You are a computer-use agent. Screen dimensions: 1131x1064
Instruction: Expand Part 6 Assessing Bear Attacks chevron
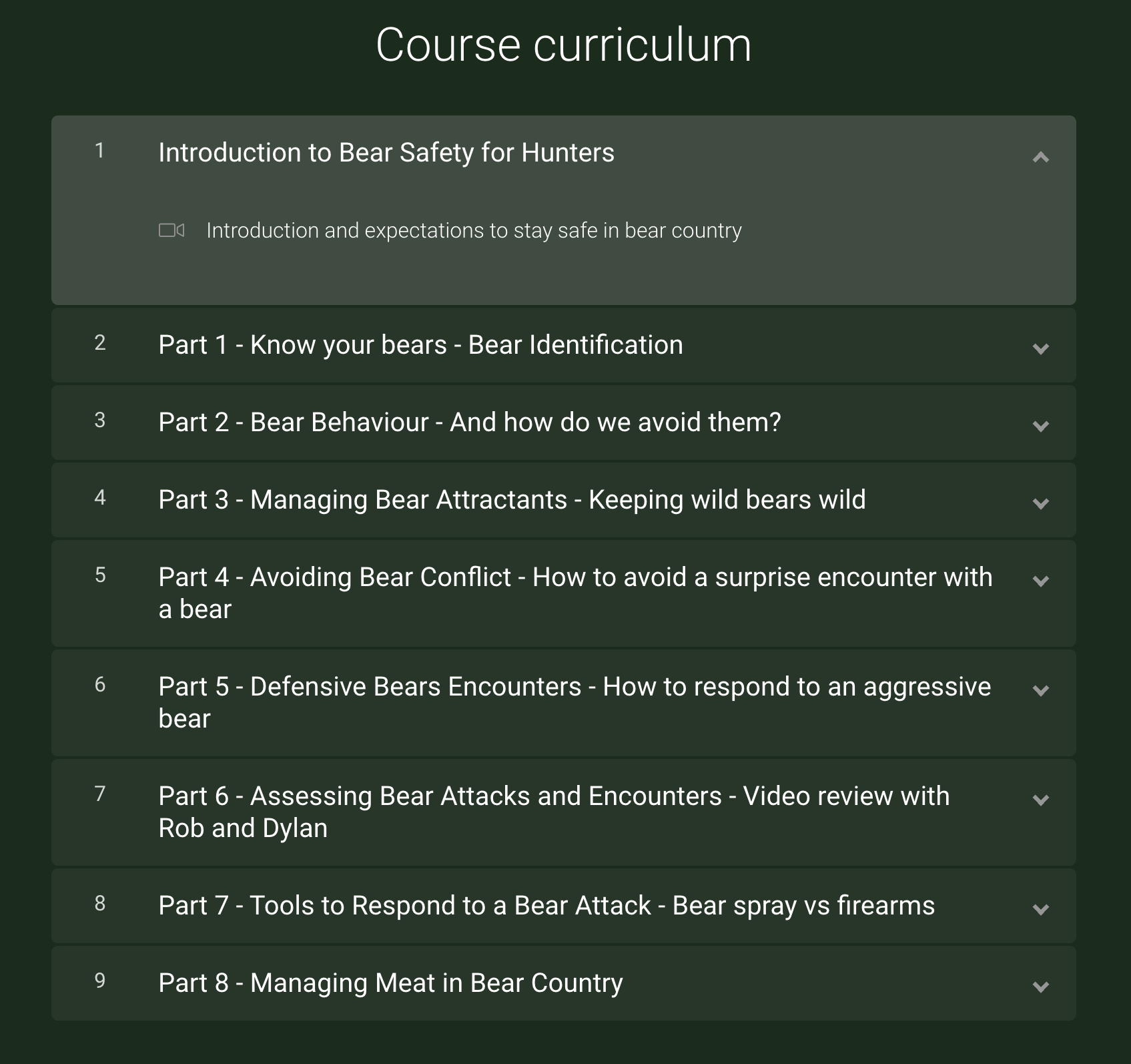(1040, 800)
